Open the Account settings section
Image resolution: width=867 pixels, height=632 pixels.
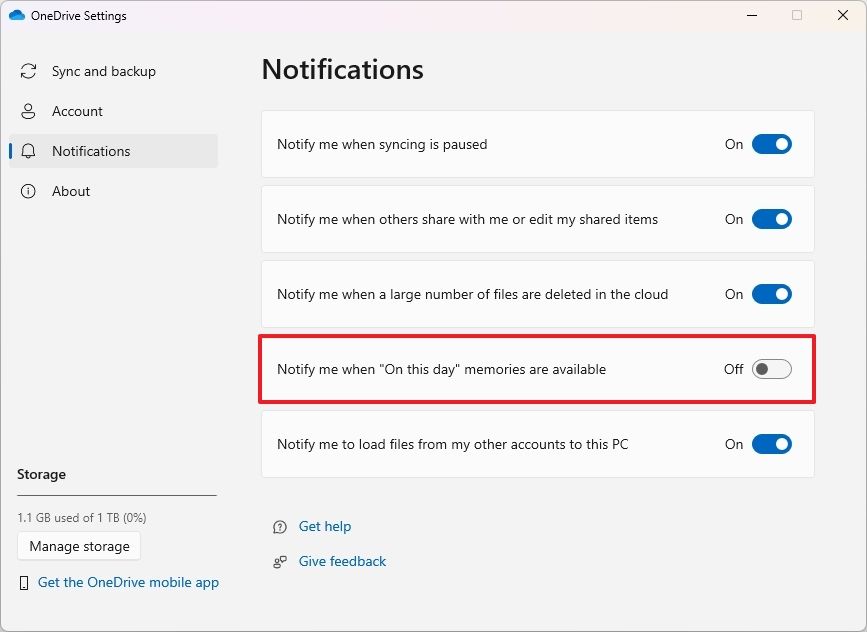76,111
